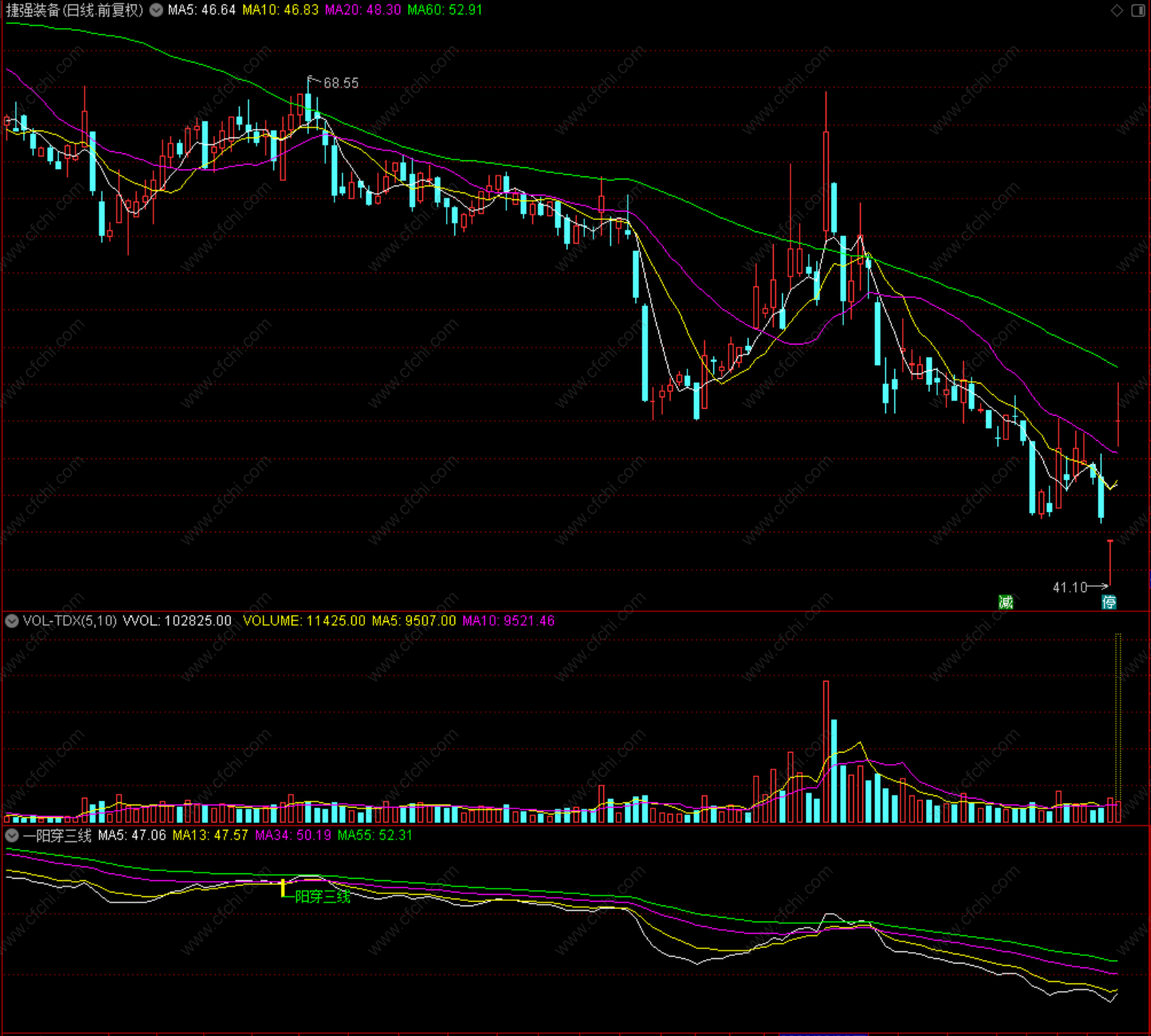Image resolution: width=1151 pixels, height=1036 pixels.
Task: Select the MA10: 46.83 label
Action: [x=280, y=10]
